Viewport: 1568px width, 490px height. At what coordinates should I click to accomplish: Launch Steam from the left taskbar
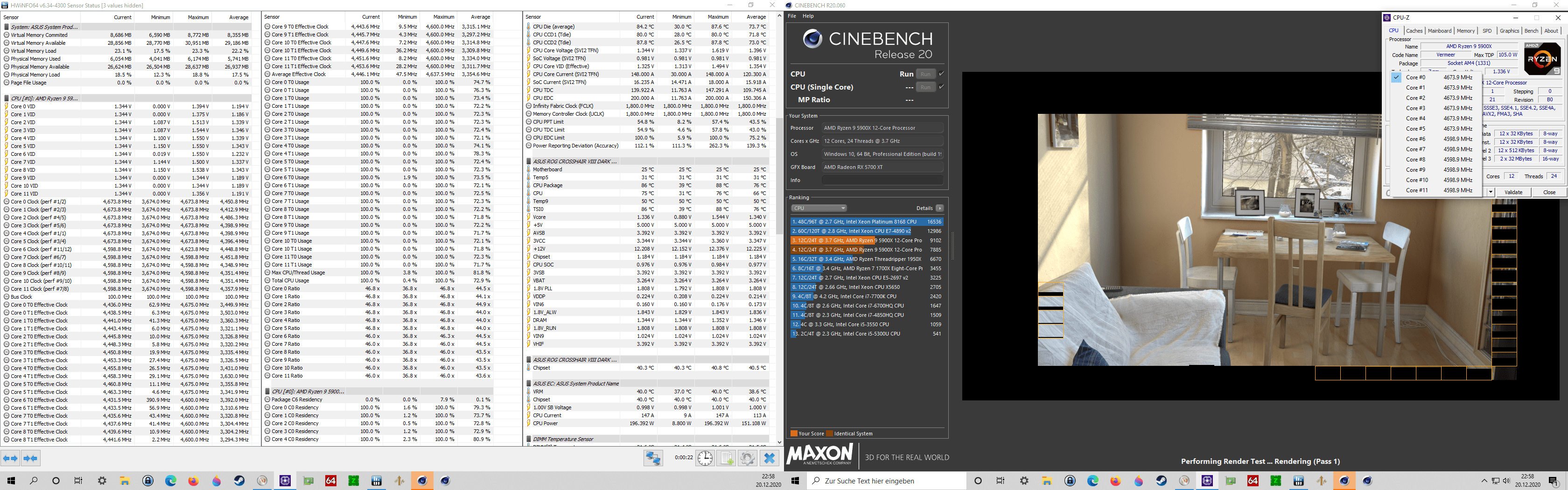coord(239,481)
